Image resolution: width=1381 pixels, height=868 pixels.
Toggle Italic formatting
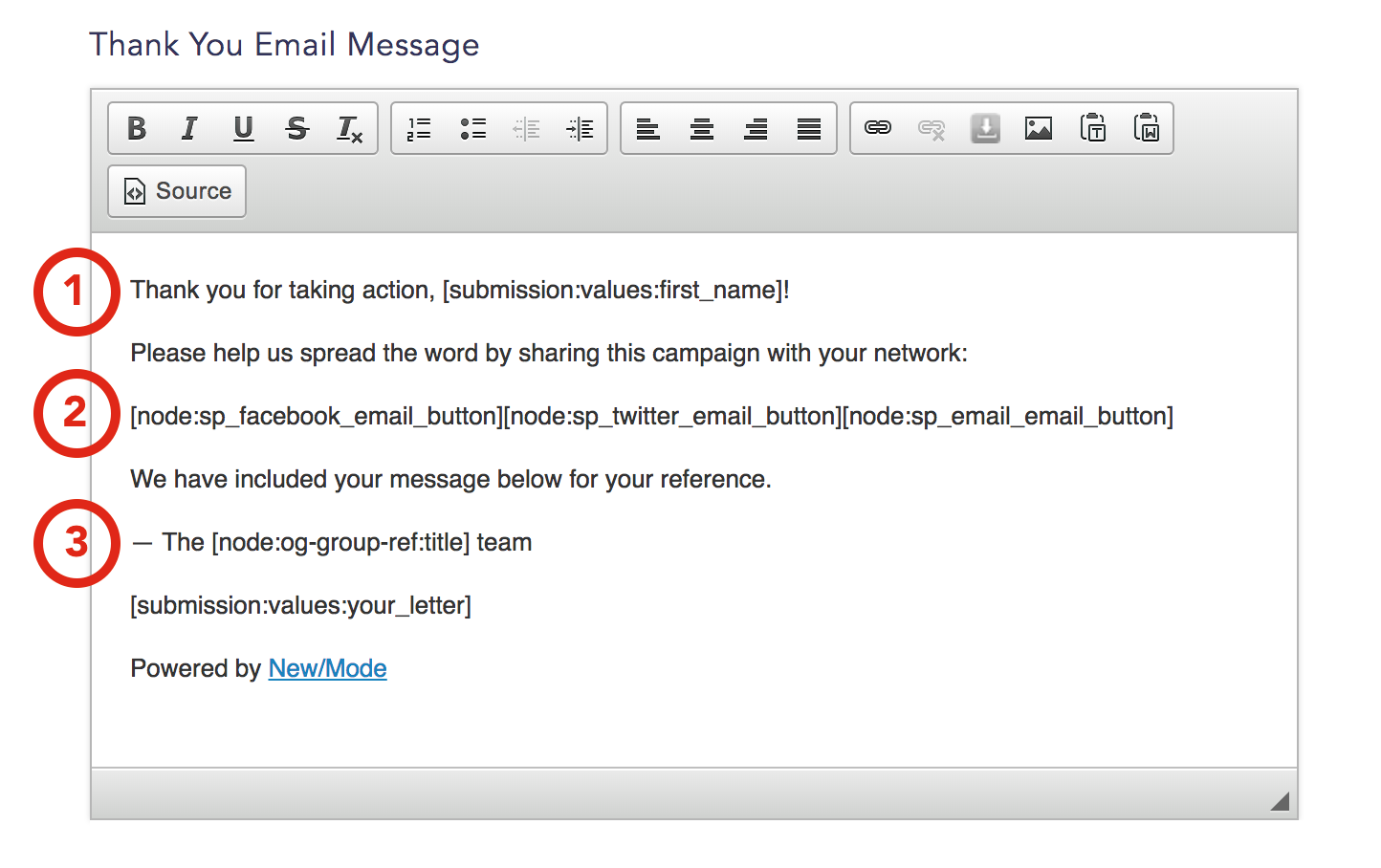click(190, 128)
